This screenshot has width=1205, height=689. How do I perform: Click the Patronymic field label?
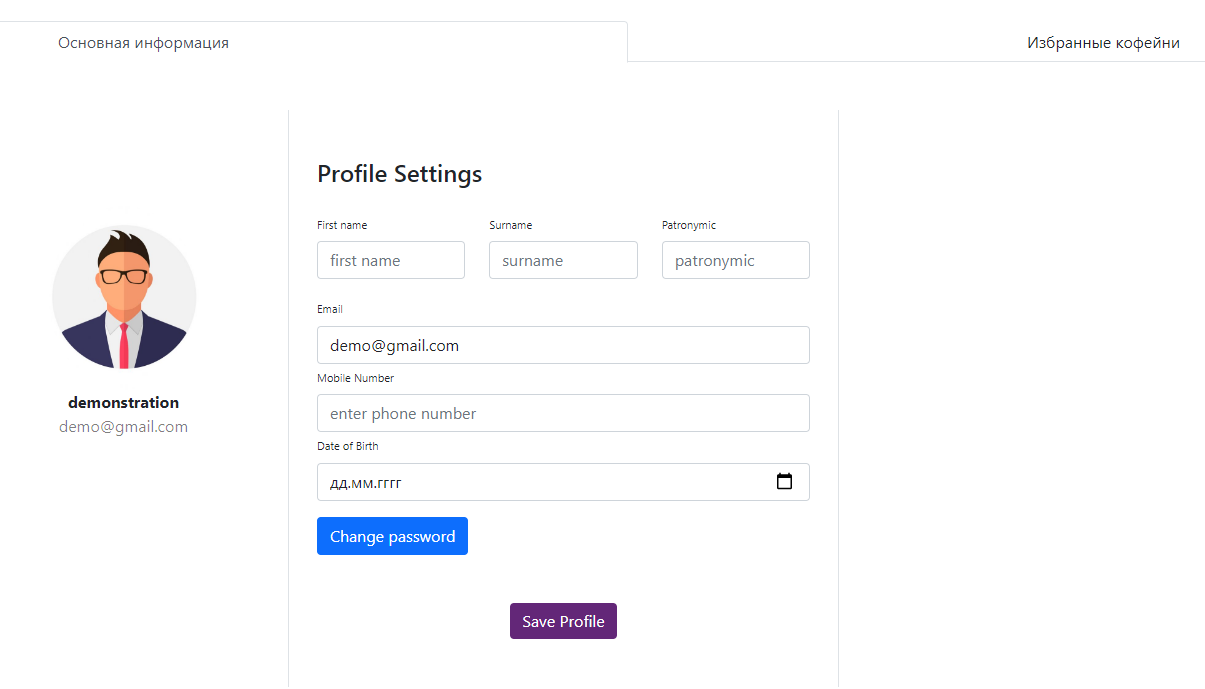pos(689,226)
